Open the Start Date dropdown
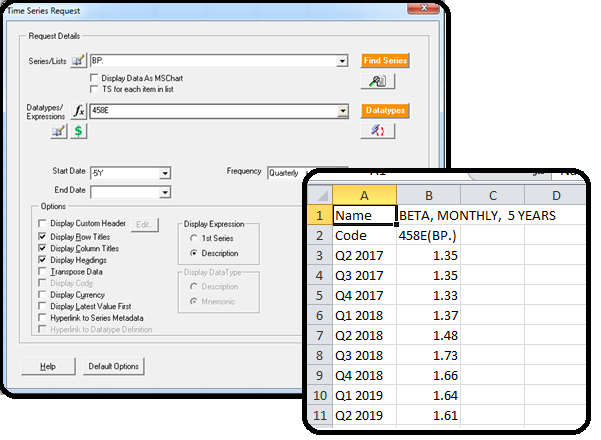Image resolution: width=601 pixels, height=440 pixels. coord(164,172)
